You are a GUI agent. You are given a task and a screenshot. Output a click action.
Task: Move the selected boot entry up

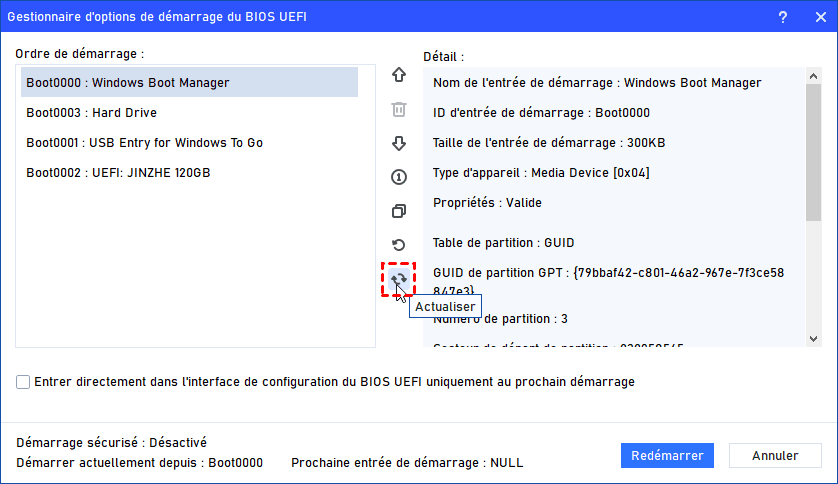[399, 75]
